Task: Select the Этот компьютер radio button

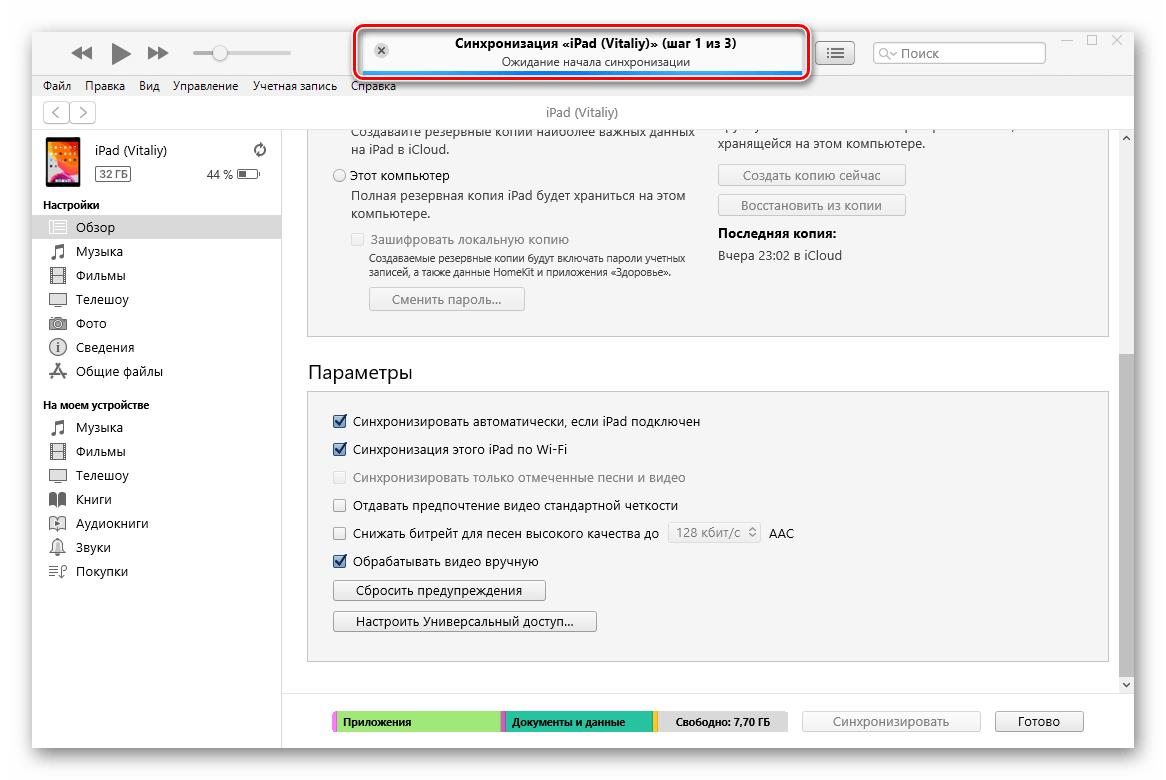Action: click(x=339, y=176)
